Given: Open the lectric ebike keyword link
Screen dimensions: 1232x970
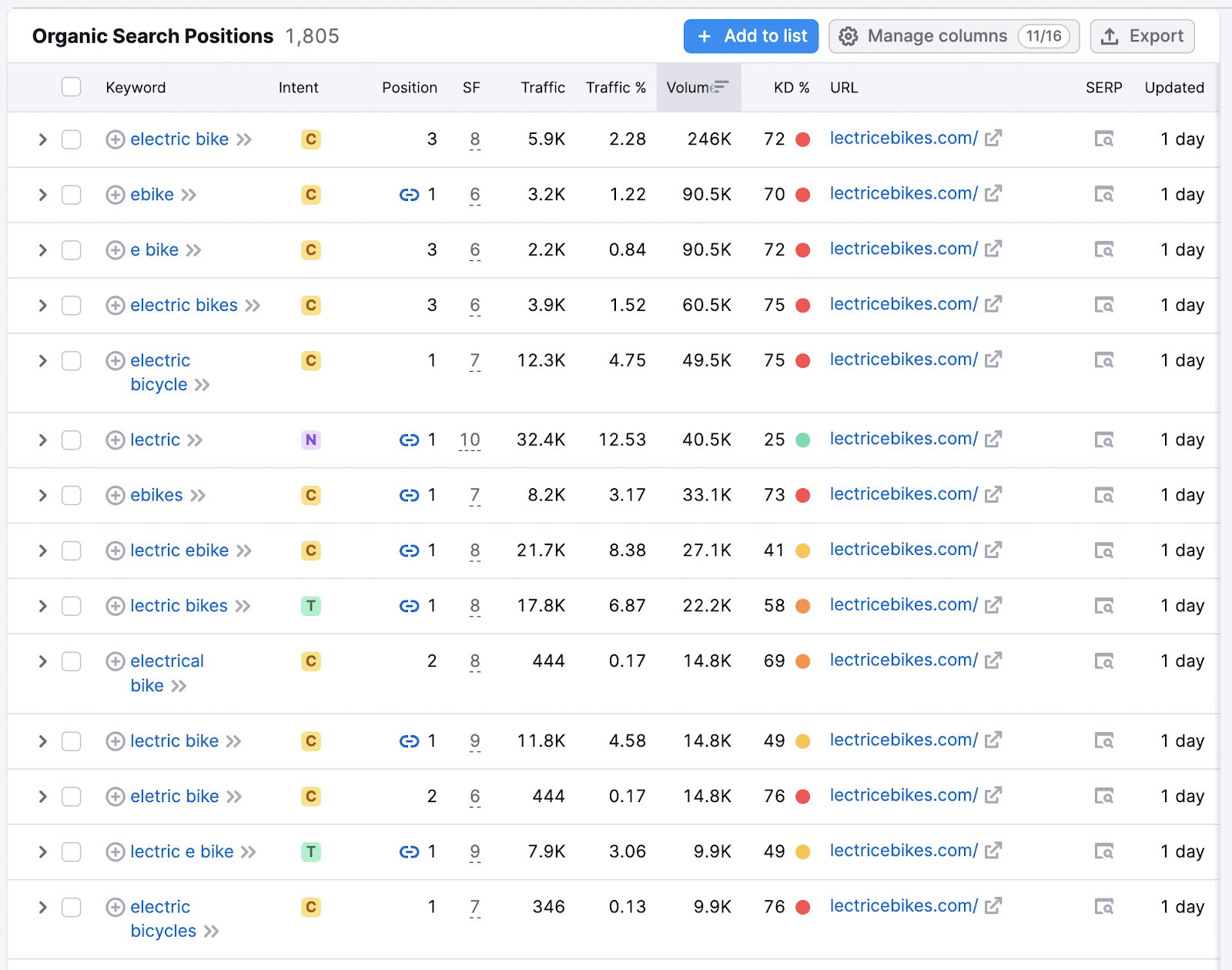Looking at the screenshot, I should pos(179,551).
